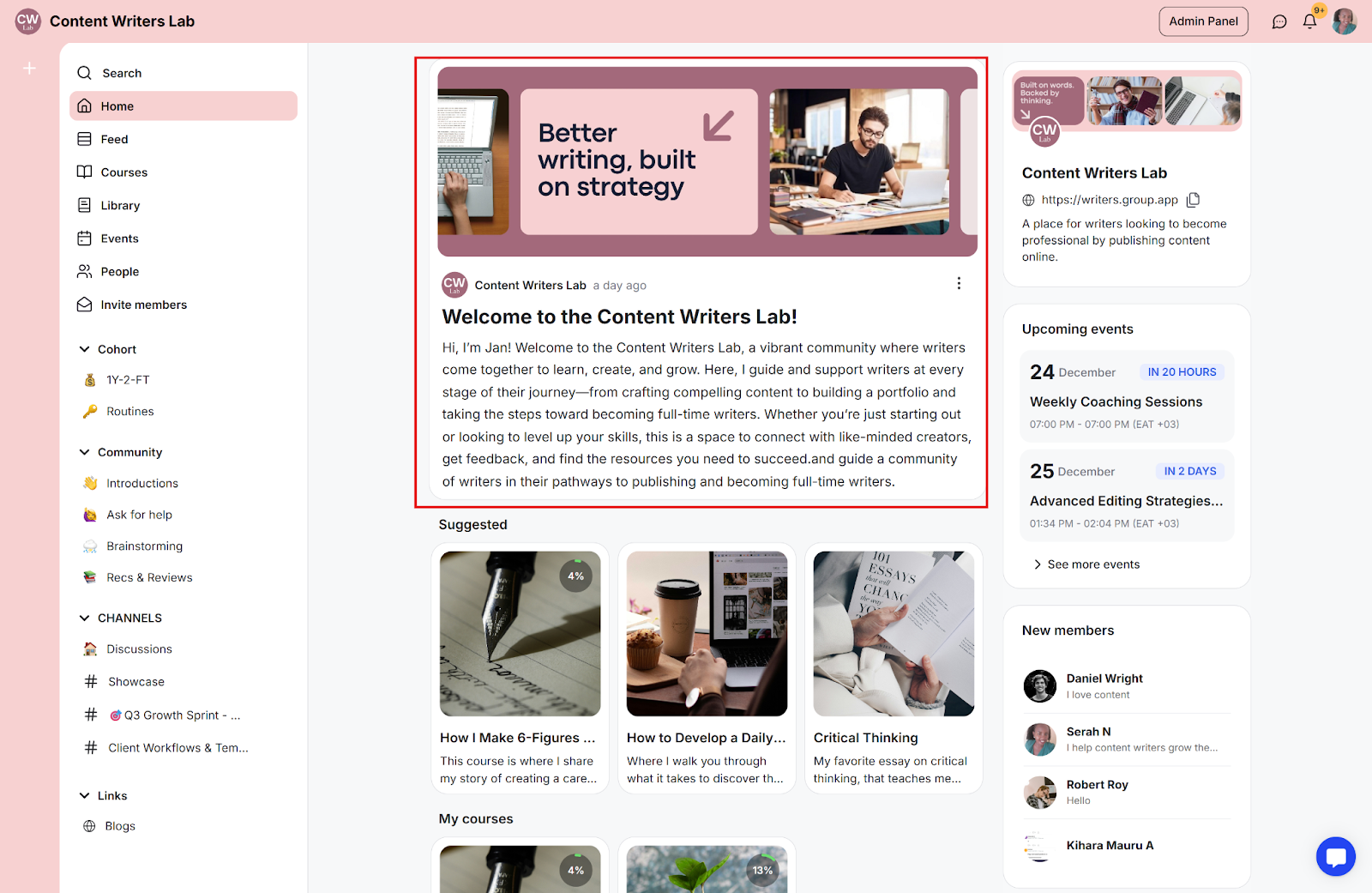The height and width of the screenshot is (893, 1372).
Task: Click the welcome post's three-dot options menu
Action: click(959, 283)
